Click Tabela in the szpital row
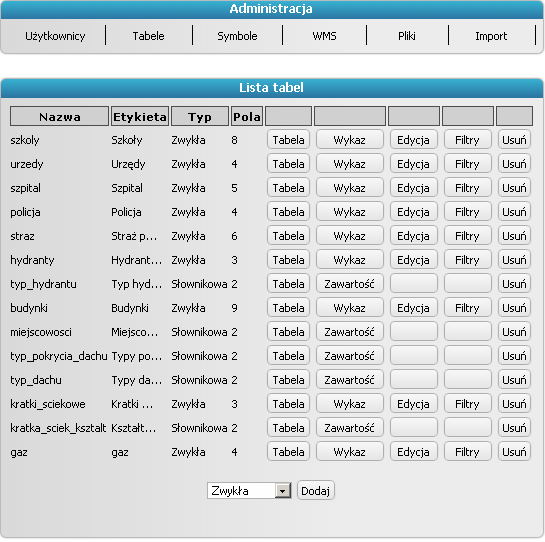The height and width of the screenshot is (542, 545). (288, 188)
